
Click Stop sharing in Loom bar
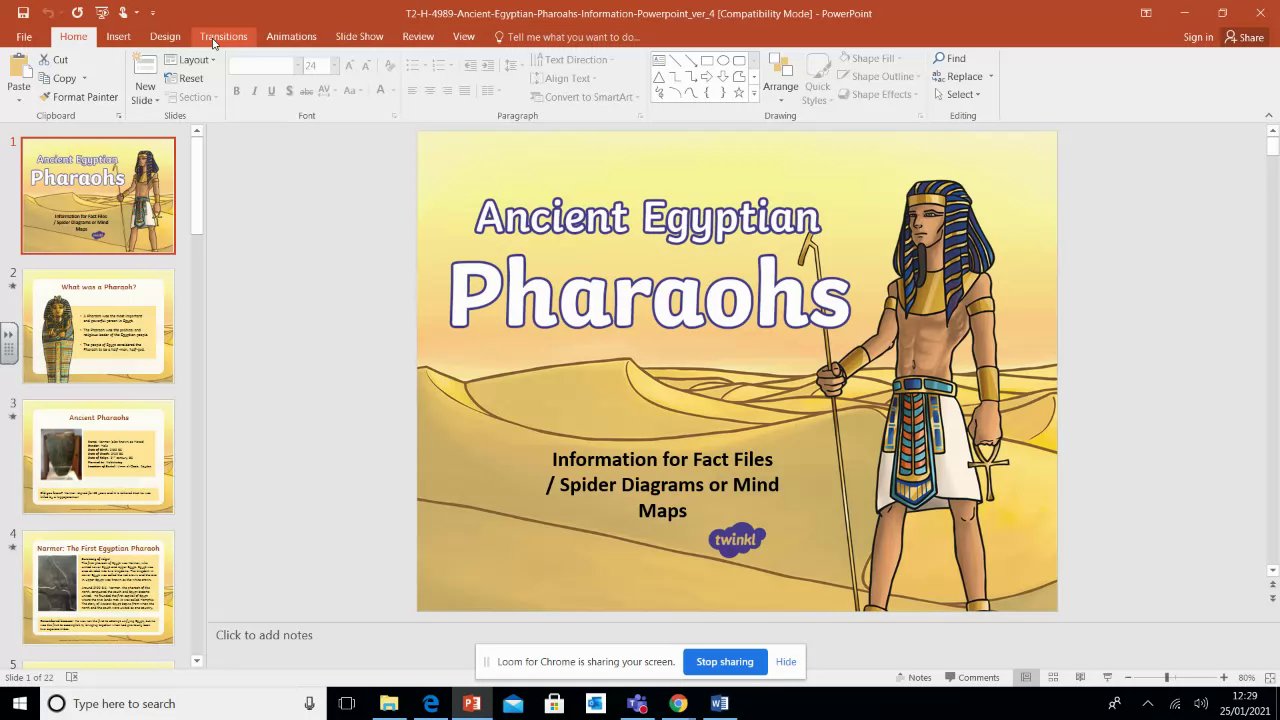725,662
